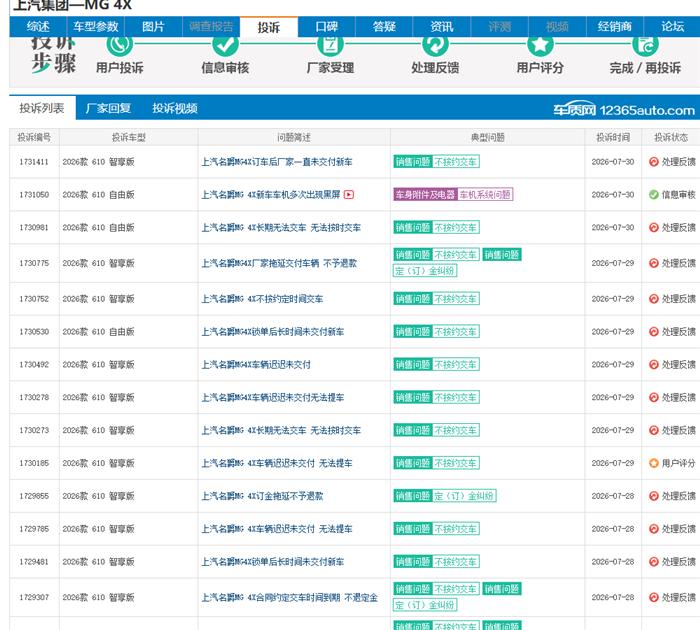Open complaint 上汽名爵MG4X车辆迟迟未交付无法提车
Image resolution: width=700 pixels, height=630 pixels.
point(273,397)
